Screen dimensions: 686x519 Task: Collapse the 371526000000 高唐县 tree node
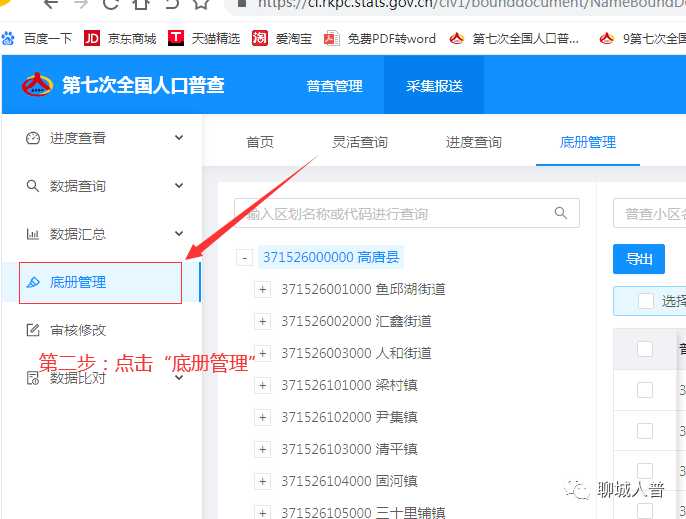click(244, 257)
